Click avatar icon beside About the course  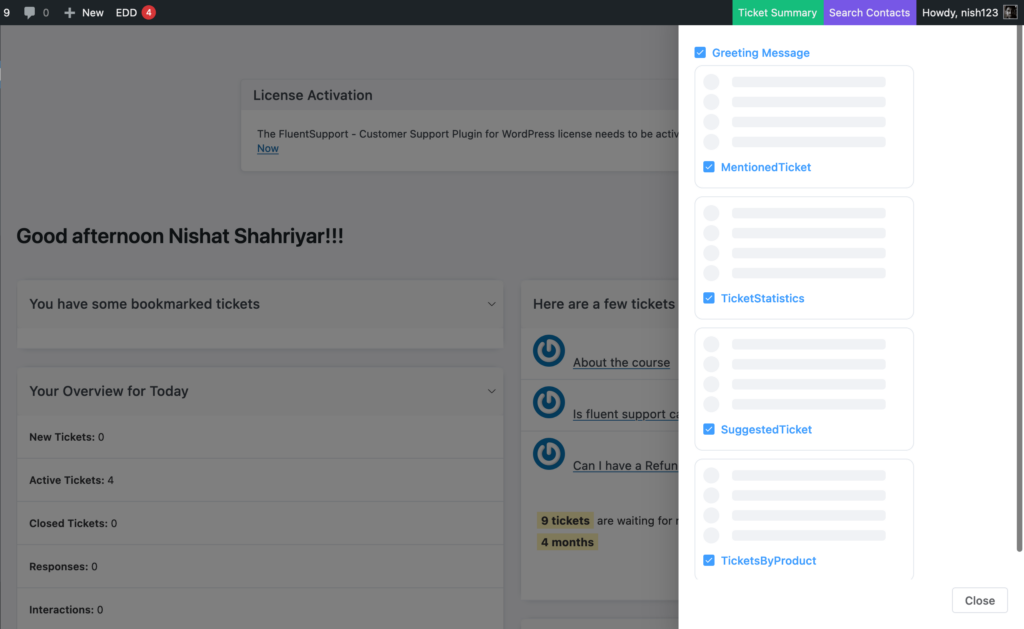[x=549, y=351]
